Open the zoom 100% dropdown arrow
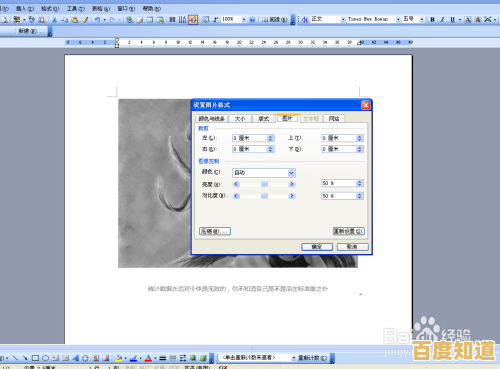Viewport: 500px width, 369px height. [x=244, y=19]
